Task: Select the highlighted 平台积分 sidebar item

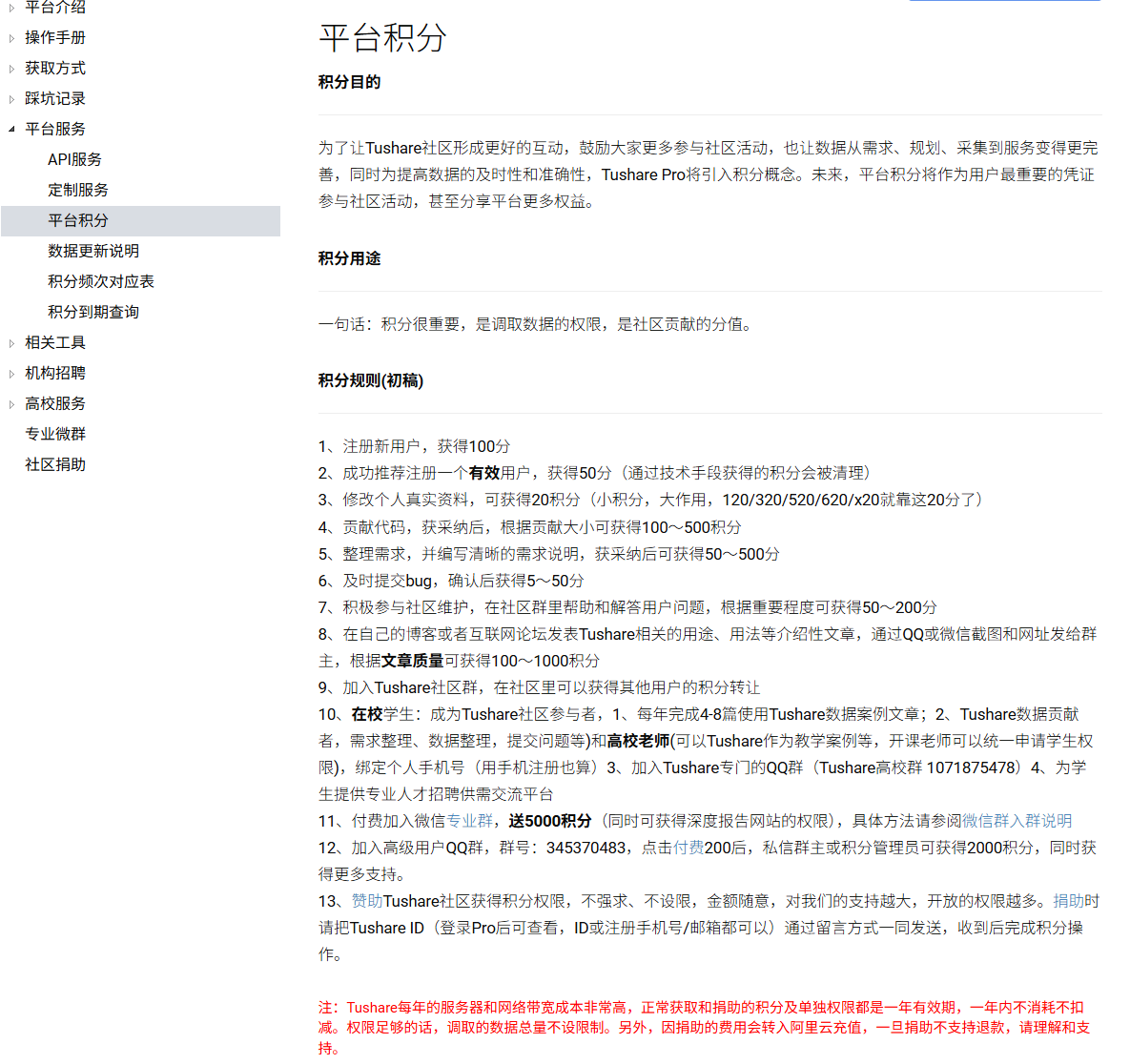Action: tap(140, 220)
